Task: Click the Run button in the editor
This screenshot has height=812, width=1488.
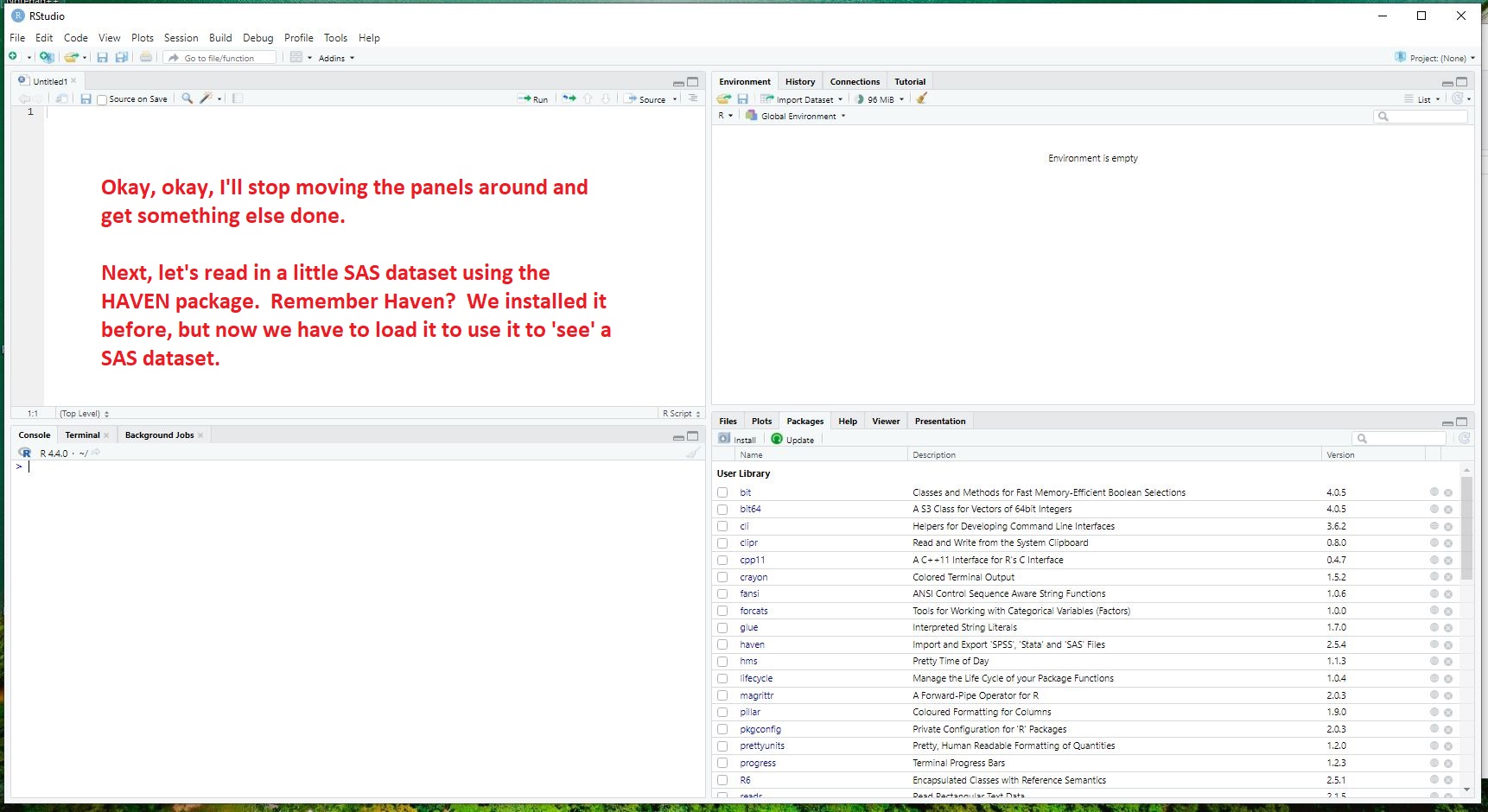Action: [533, 99]
